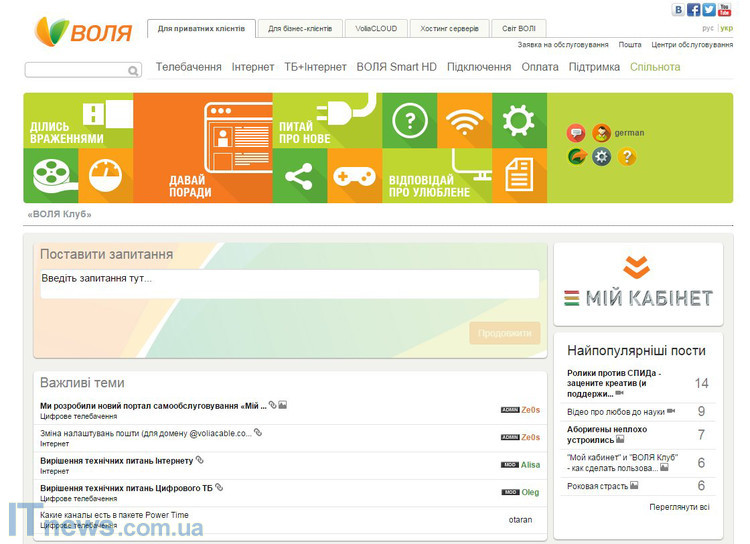Switch language to рус

click(708, 28)
